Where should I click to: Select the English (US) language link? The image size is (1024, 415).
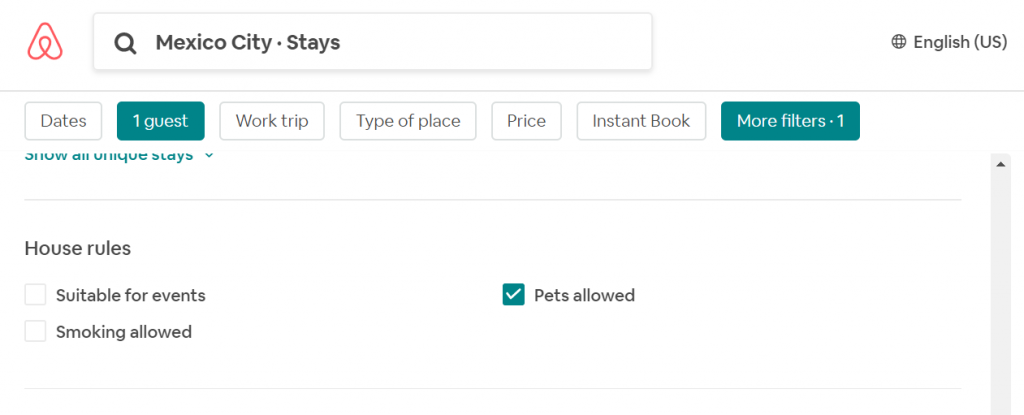pos(960,42)
